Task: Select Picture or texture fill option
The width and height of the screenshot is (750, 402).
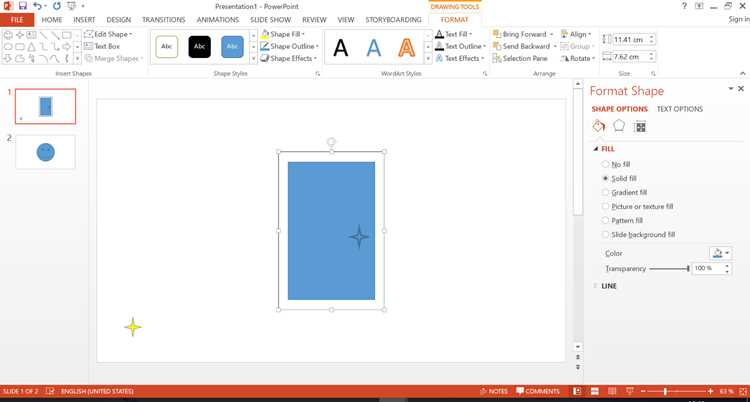Action: [638, 207]
